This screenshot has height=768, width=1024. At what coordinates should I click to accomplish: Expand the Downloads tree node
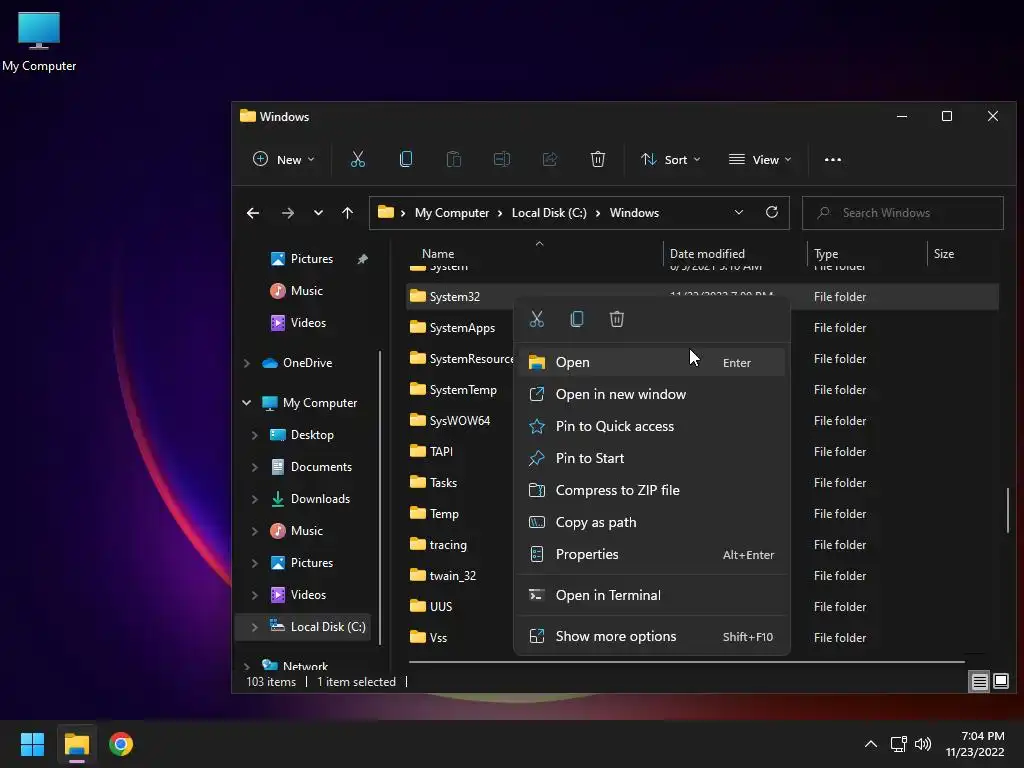tap(255, 499)
